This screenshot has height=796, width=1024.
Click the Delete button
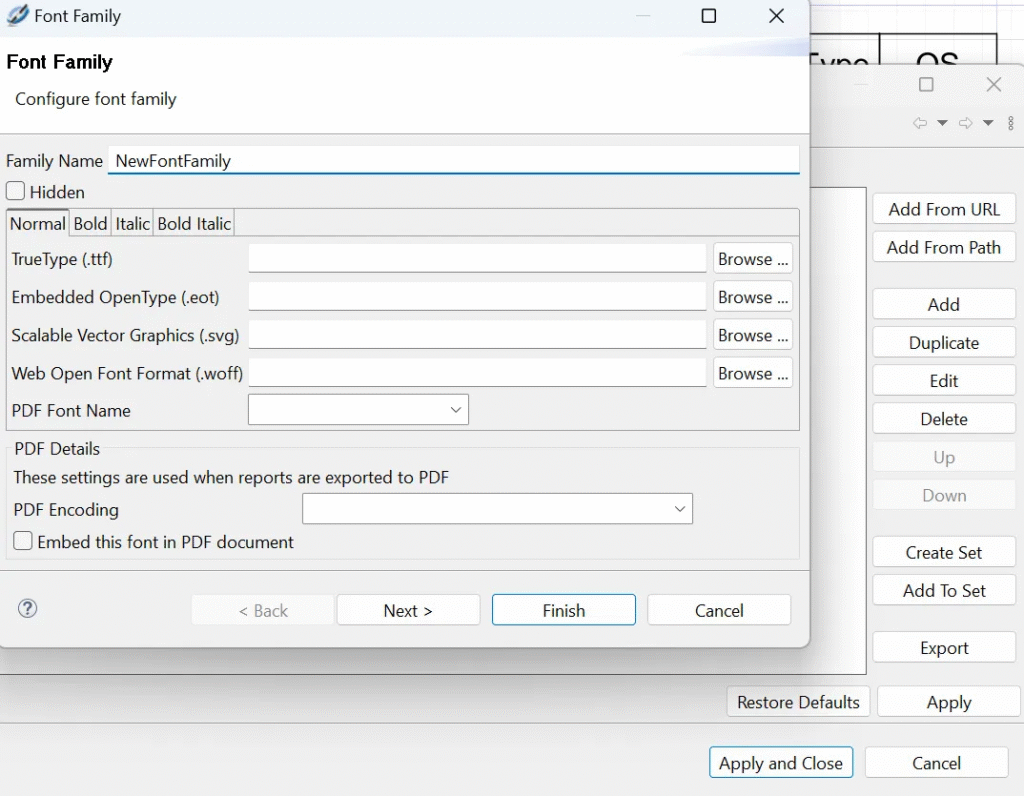(944, 419)
